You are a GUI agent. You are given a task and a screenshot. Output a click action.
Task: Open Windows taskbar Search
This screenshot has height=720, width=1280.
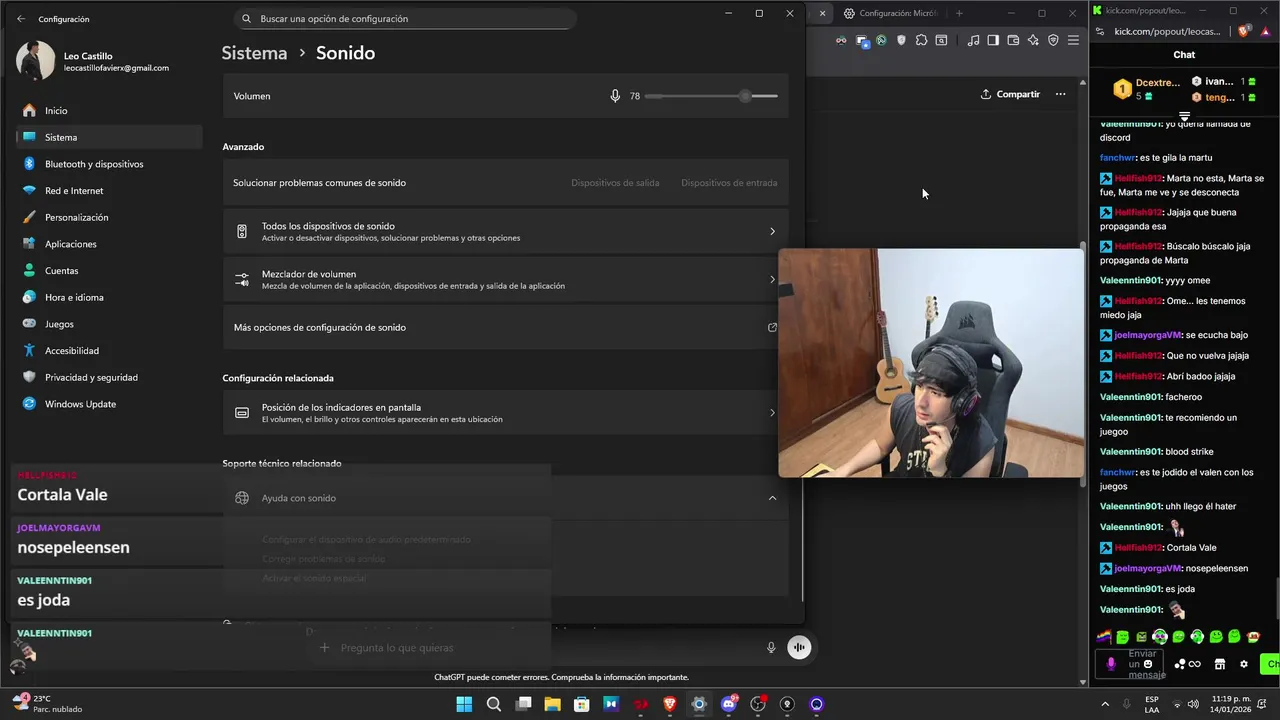coord(494,704)
